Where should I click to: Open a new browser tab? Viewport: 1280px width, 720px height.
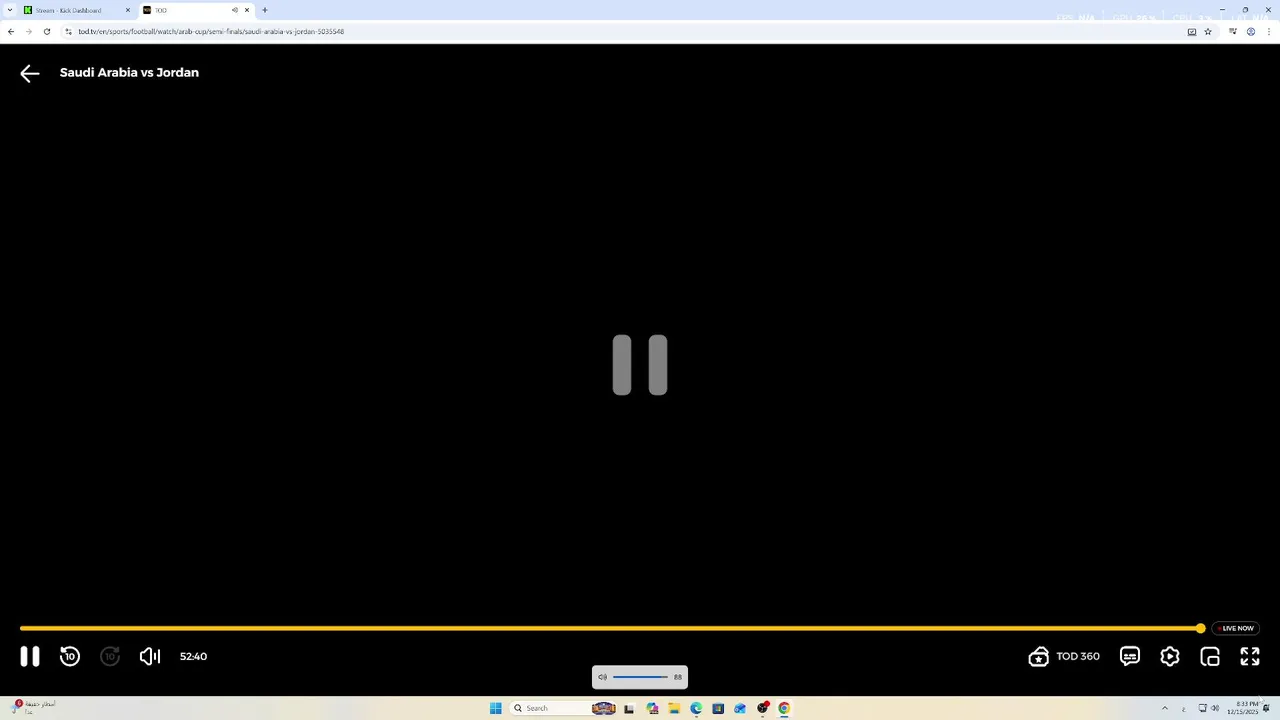pyautogui.click(x=265, y=10)
